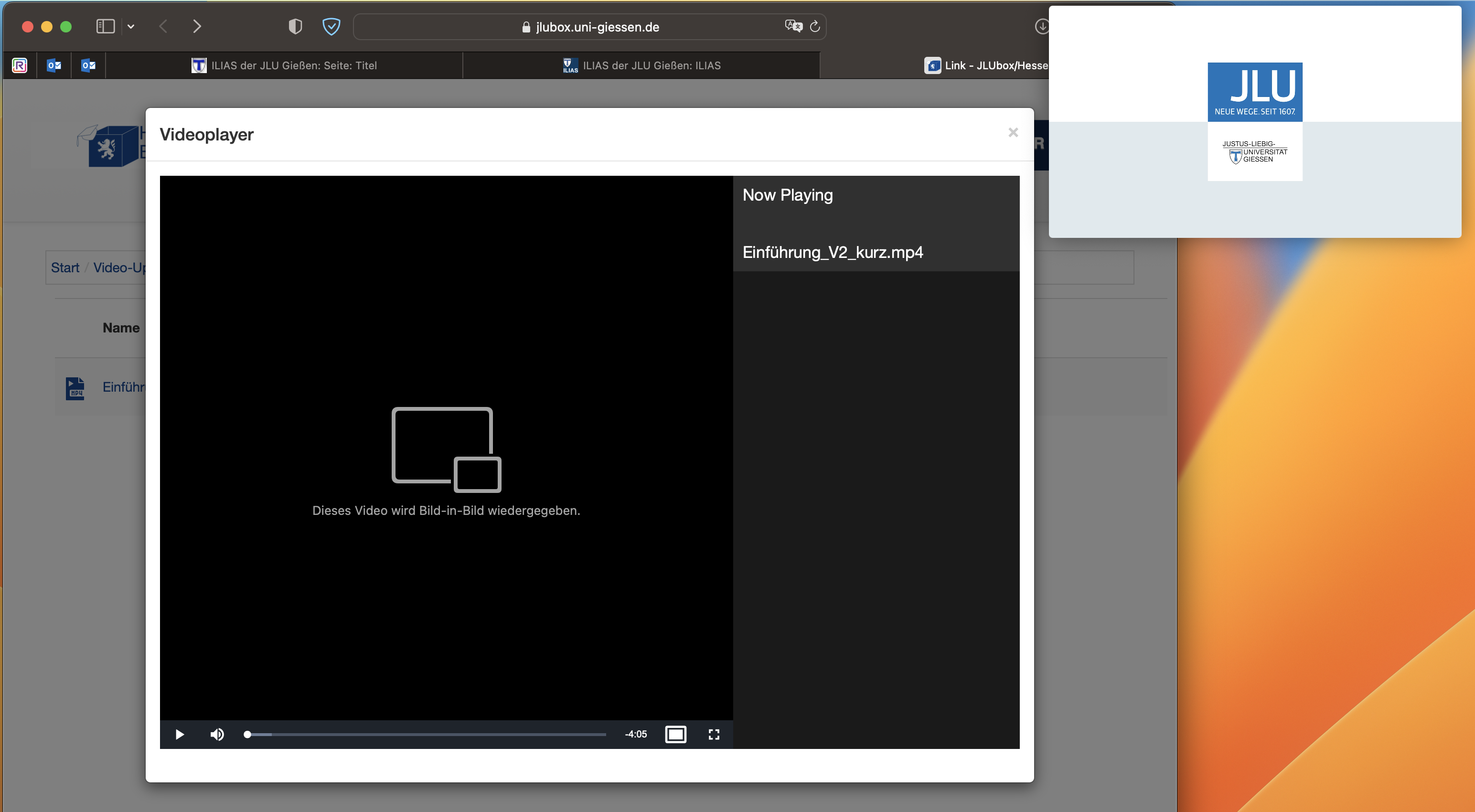
Task: Click the blue checkmark shield extension
Action: pos(331,26)
